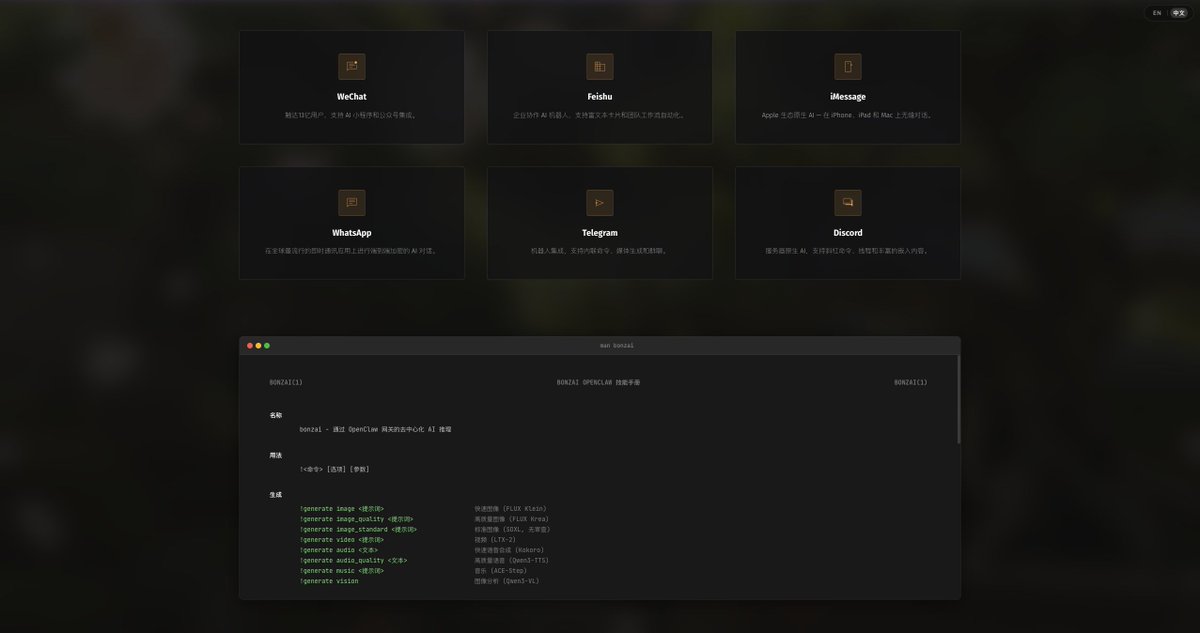Click the '高质量图像 (FLUX Krea)' description
The image size is (1200, 633).
point(512,519)
